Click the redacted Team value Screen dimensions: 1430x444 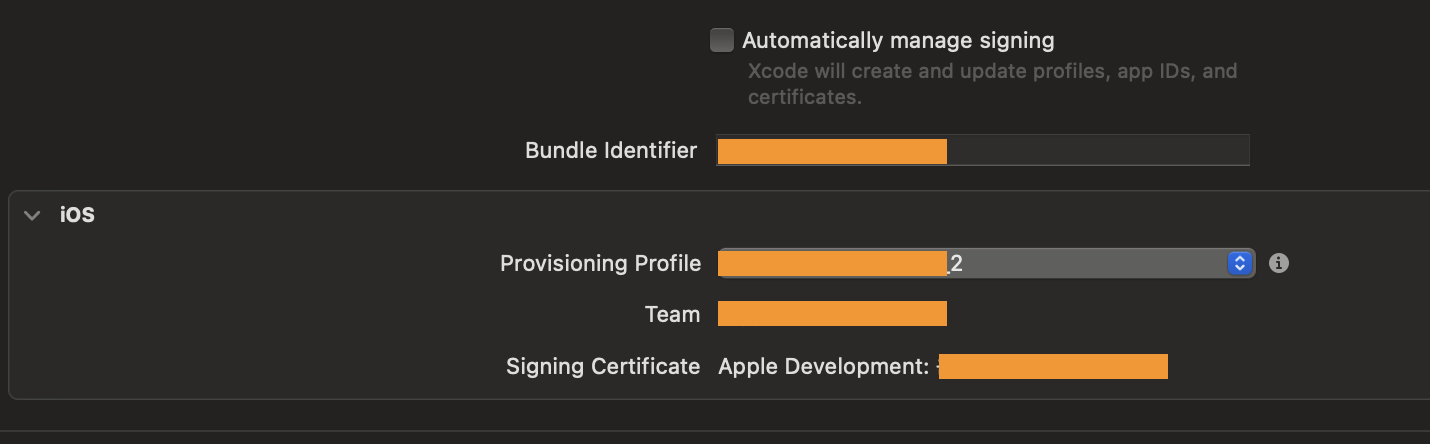click(832, 315)
